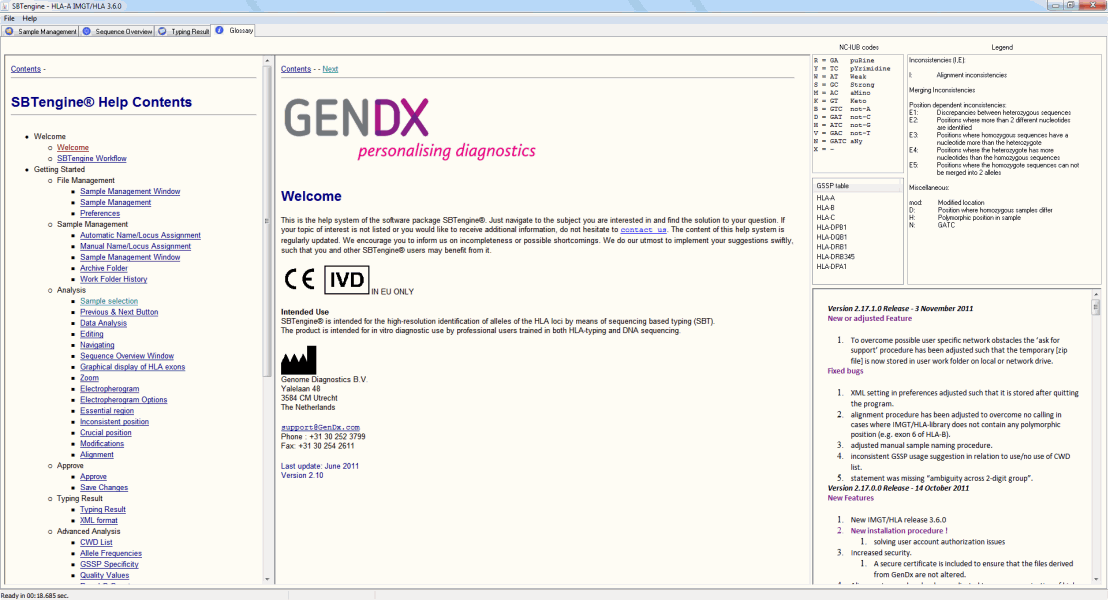The height and width of the screenshot is (600, 1108).
Task: Open the Work Folder History link
Action: (113, 279)
